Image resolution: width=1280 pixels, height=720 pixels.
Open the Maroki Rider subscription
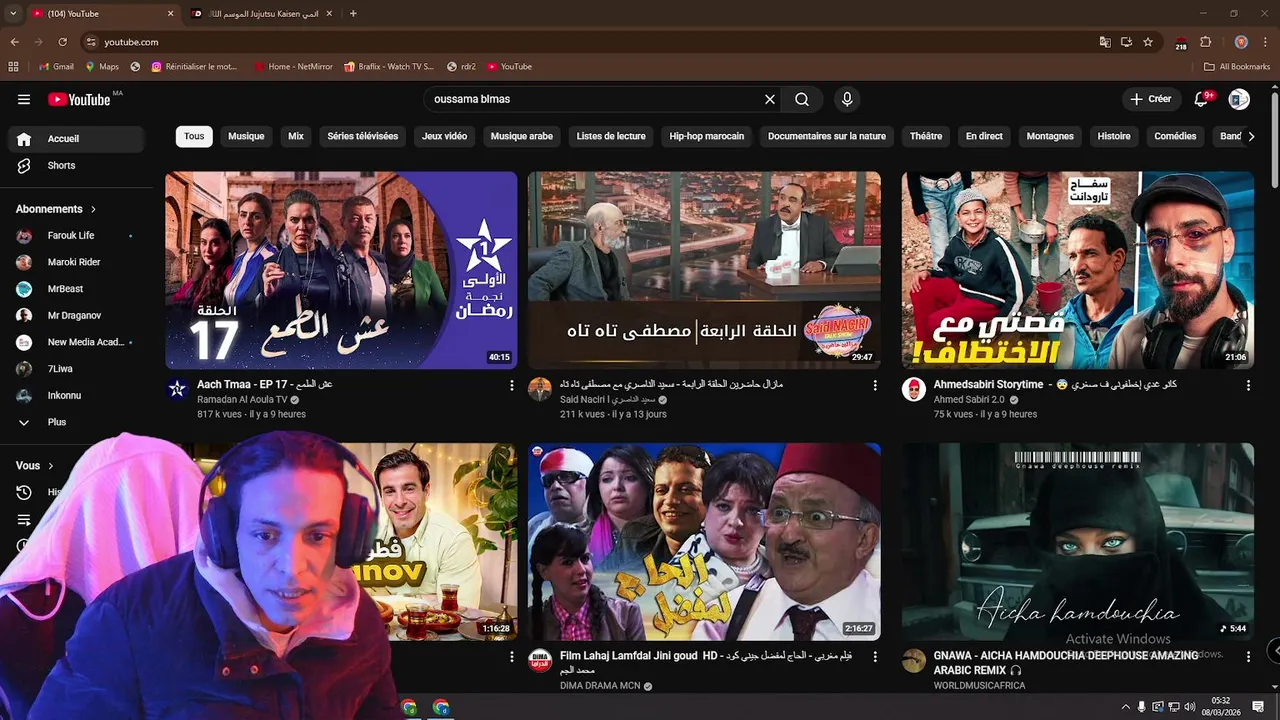pyautogui.click(x=76, y=262)
